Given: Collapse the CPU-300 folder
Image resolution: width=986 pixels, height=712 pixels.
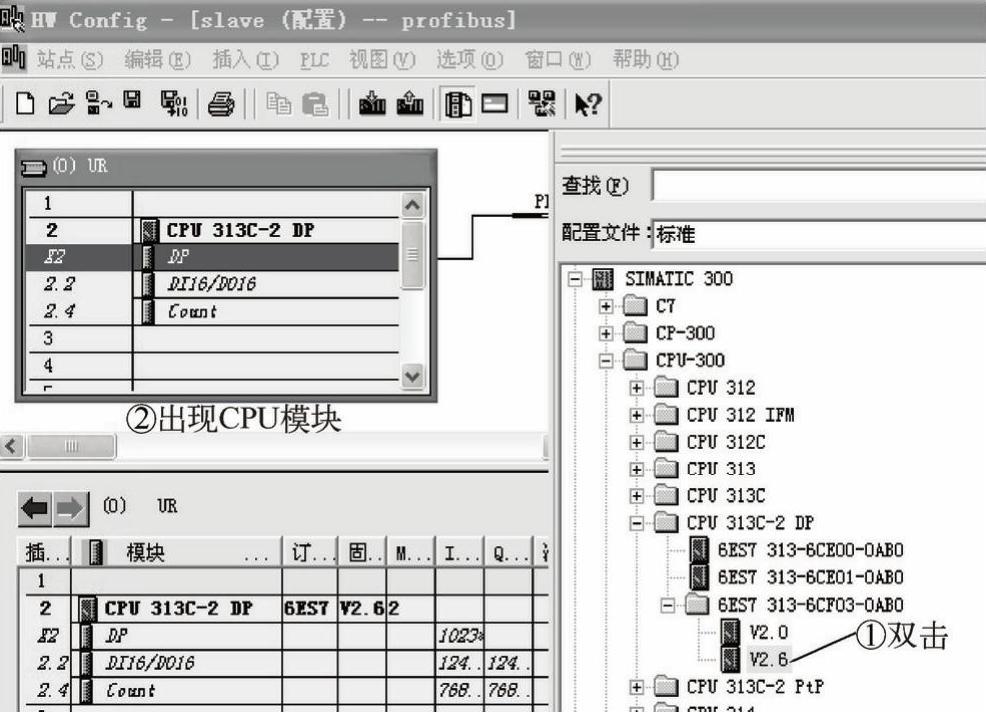Looking at the screenshot, I should point(606,361).
